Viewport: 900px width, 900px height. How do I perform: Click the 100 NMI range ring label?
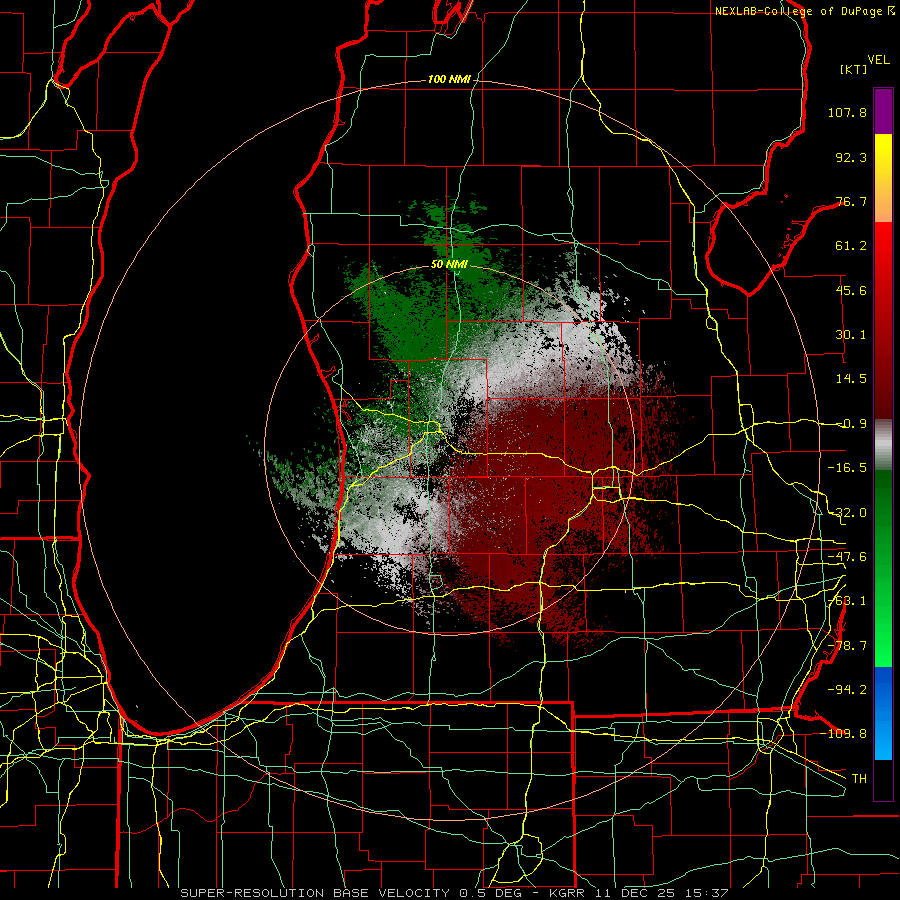[x=449, y=79]
